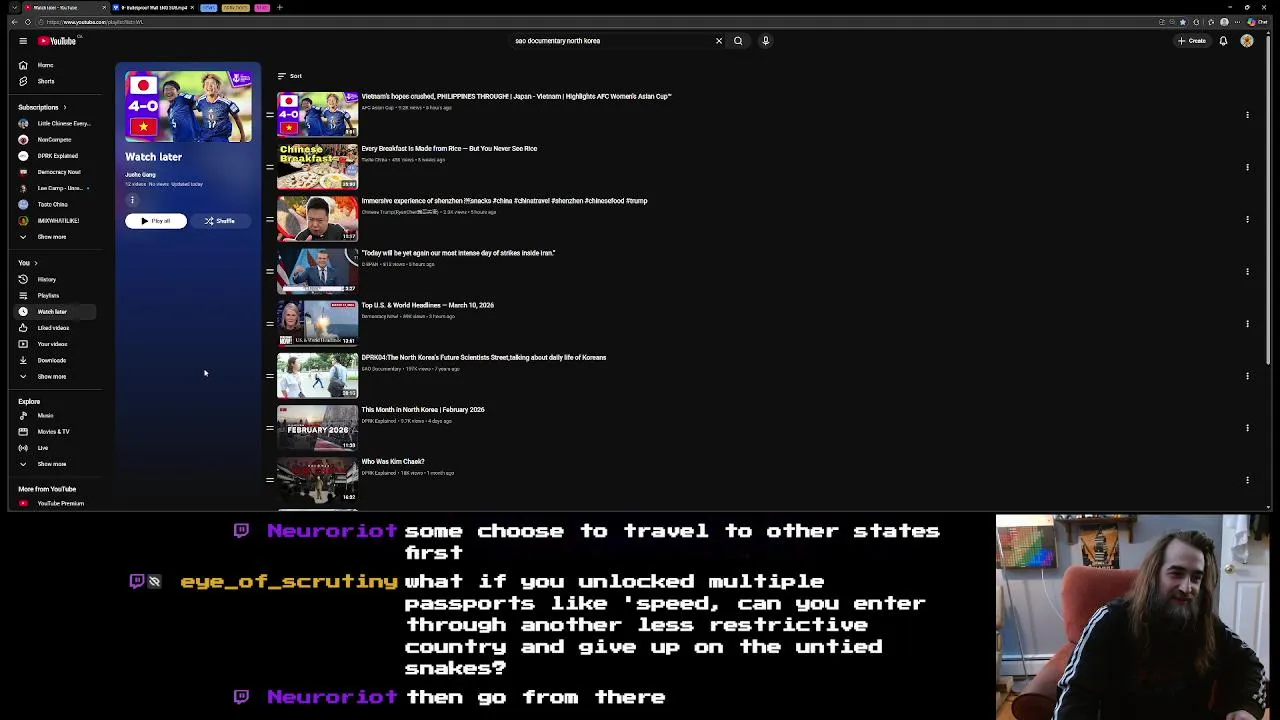This screenshot has height=720, width=1280.
Task: Open the YouTube account avatar menu
Action: point(1247,41)
